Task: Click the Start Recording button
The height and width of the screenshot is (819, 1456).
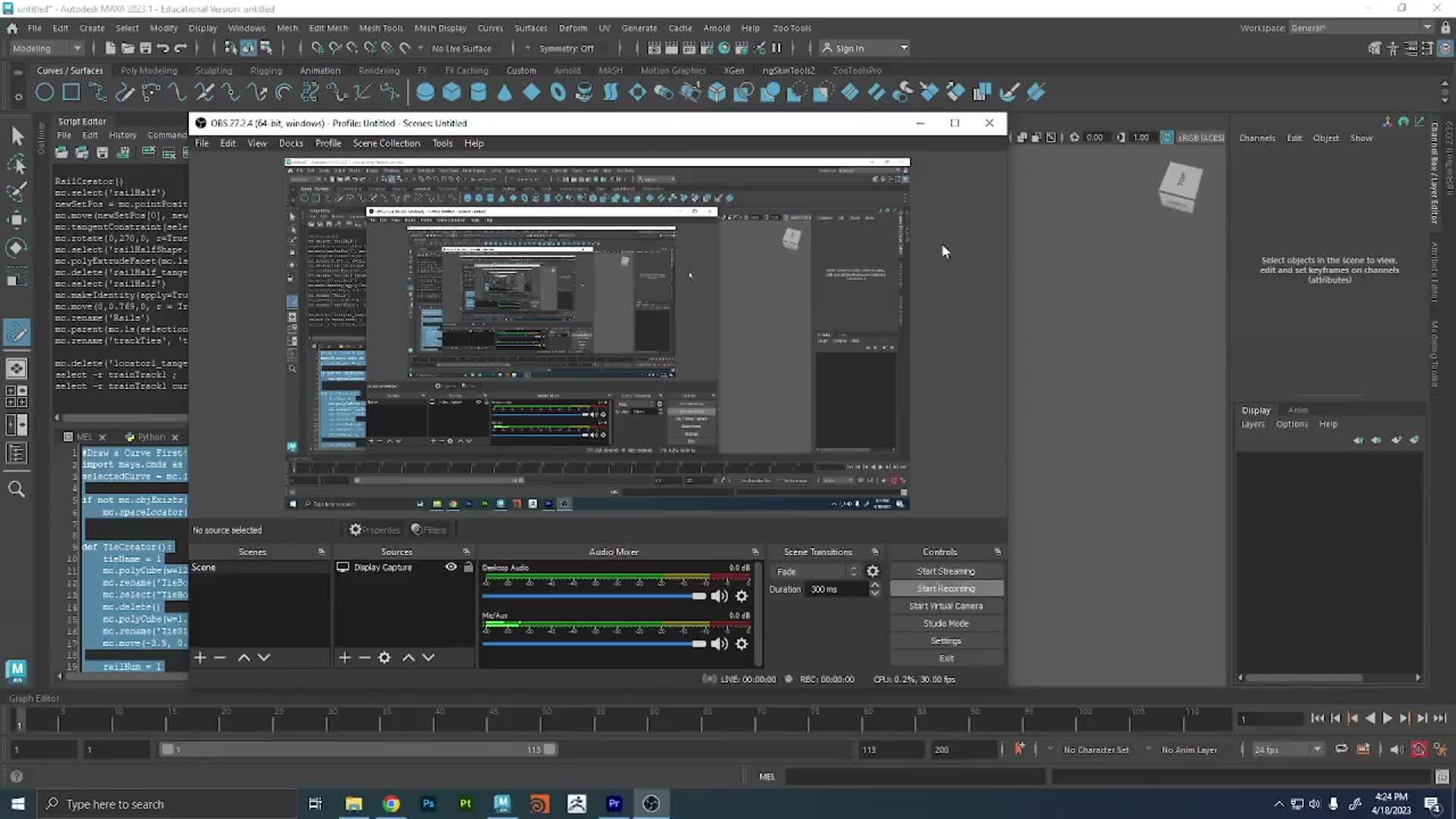Action: click(x=946, y=588)
